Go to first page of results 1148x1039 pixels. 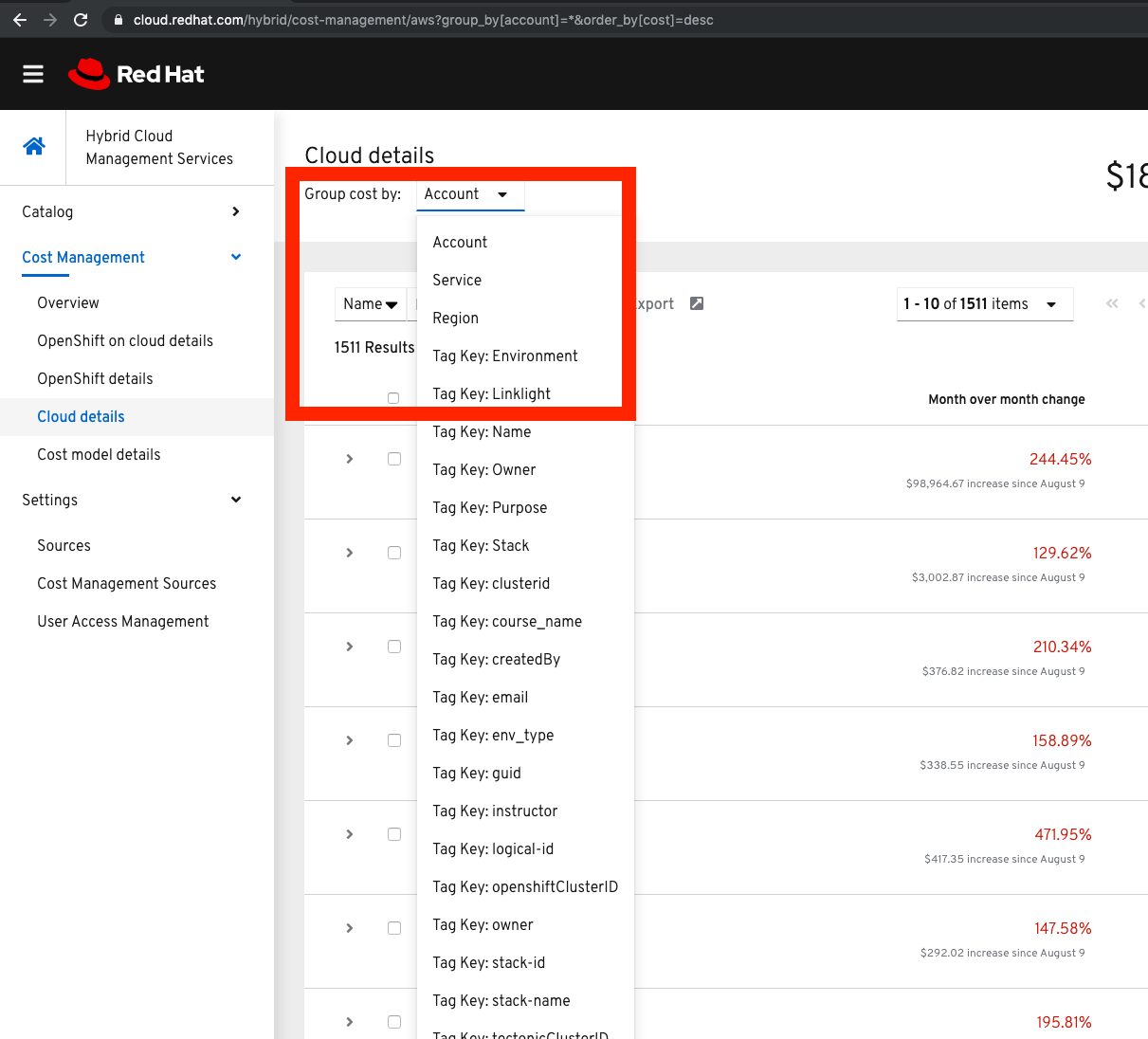pyautogui.click(x=1112, y=303)
